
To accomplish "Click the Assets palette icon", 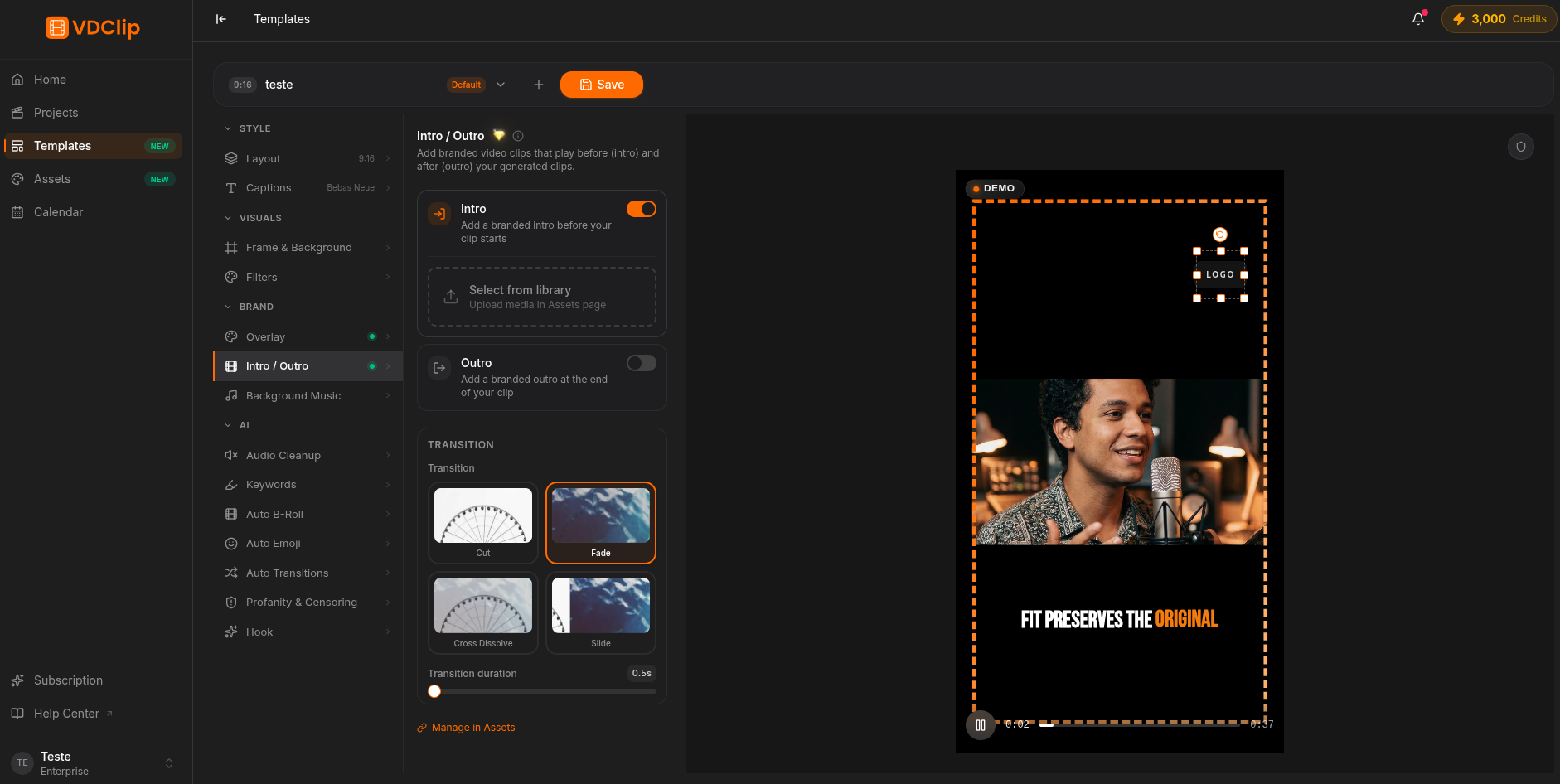I will (17, 179).
